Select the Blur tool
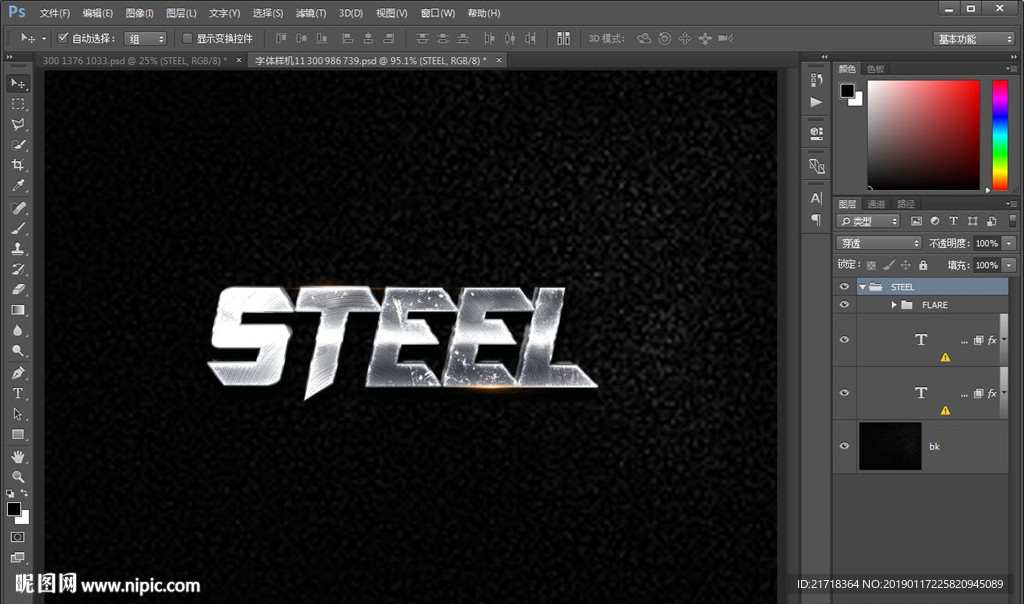Viewport: 1024px width, 604px height. point(18,330)
